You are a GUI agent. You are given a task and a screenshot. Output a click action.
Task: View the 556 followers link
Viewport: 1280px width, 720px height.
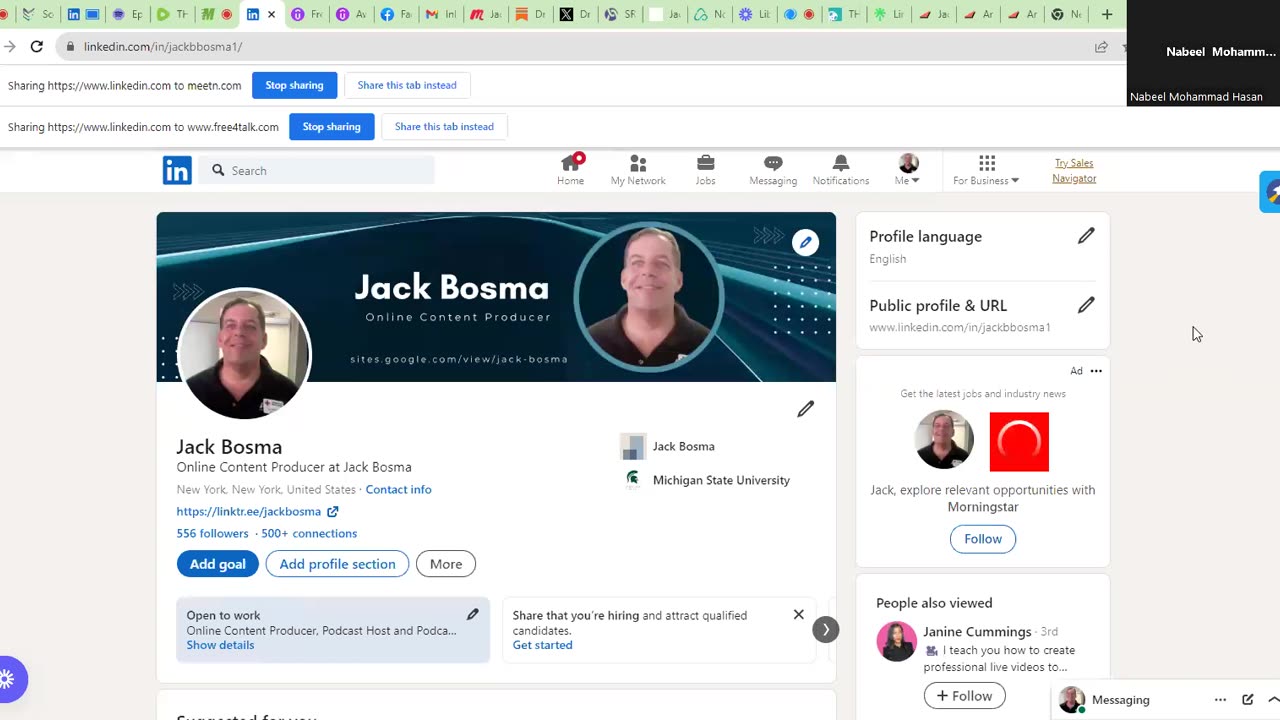[x=212, y=533]
